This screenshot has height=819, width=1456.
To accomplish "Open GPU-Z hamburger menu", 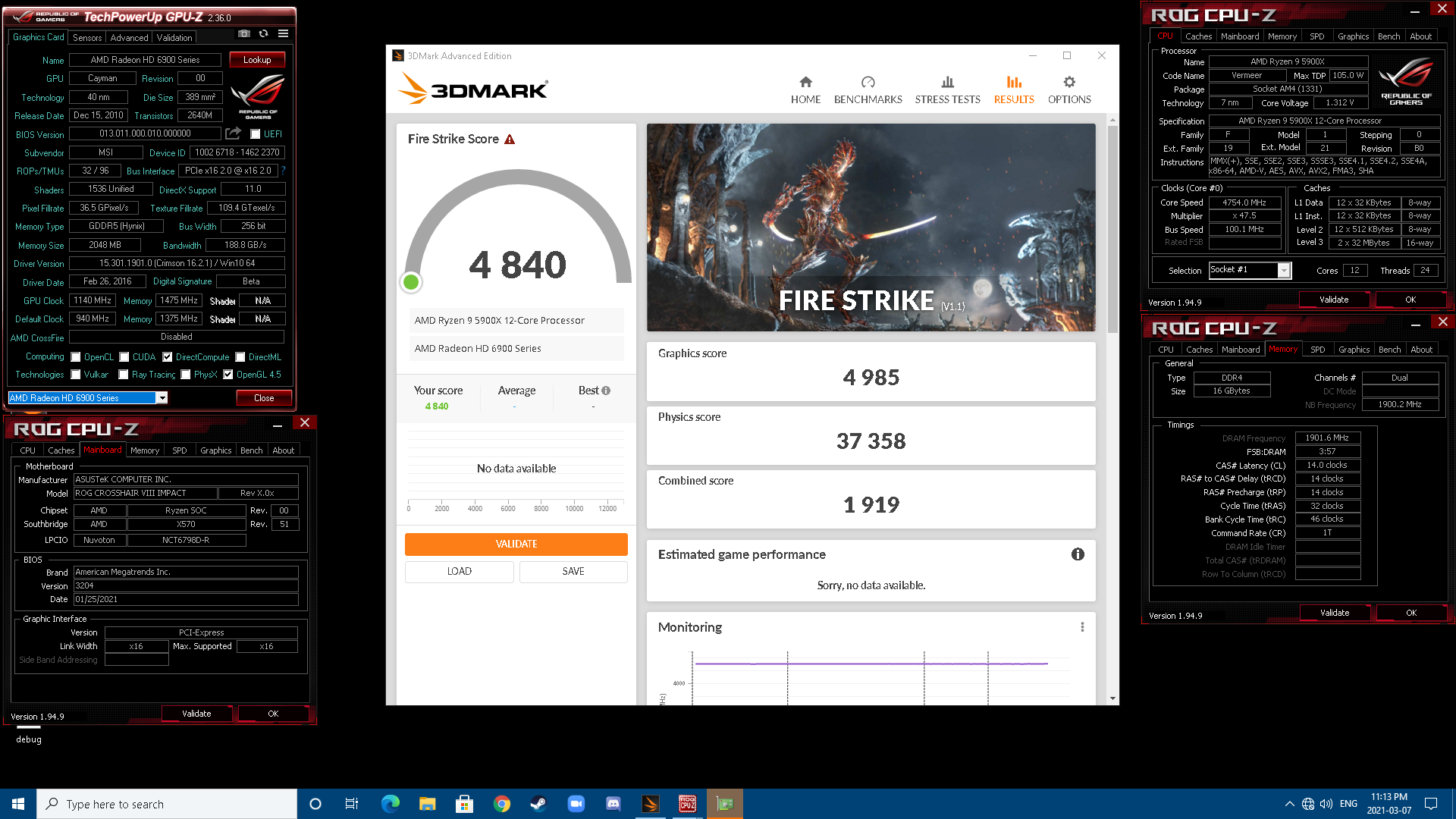I will 283,34.
